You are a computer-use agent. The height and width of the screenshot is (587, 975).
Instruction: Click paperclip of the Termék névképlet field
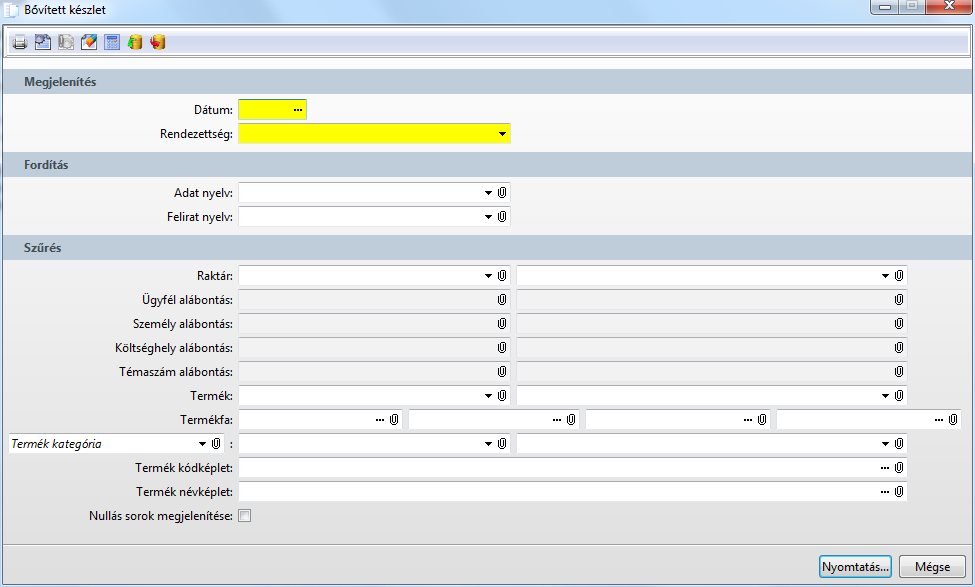click(899, 491)
